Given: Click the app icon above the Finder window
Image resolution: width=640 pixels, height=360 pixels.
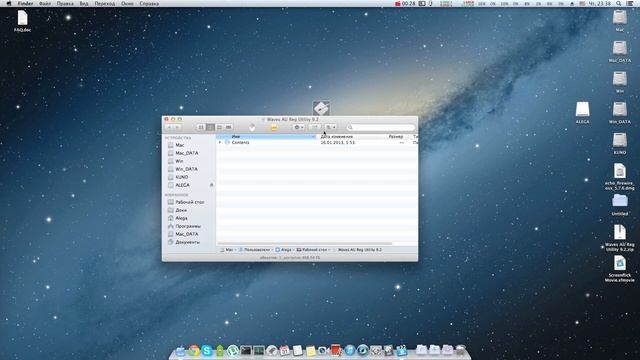Looking at the screenshot, I should coord(321,108).
